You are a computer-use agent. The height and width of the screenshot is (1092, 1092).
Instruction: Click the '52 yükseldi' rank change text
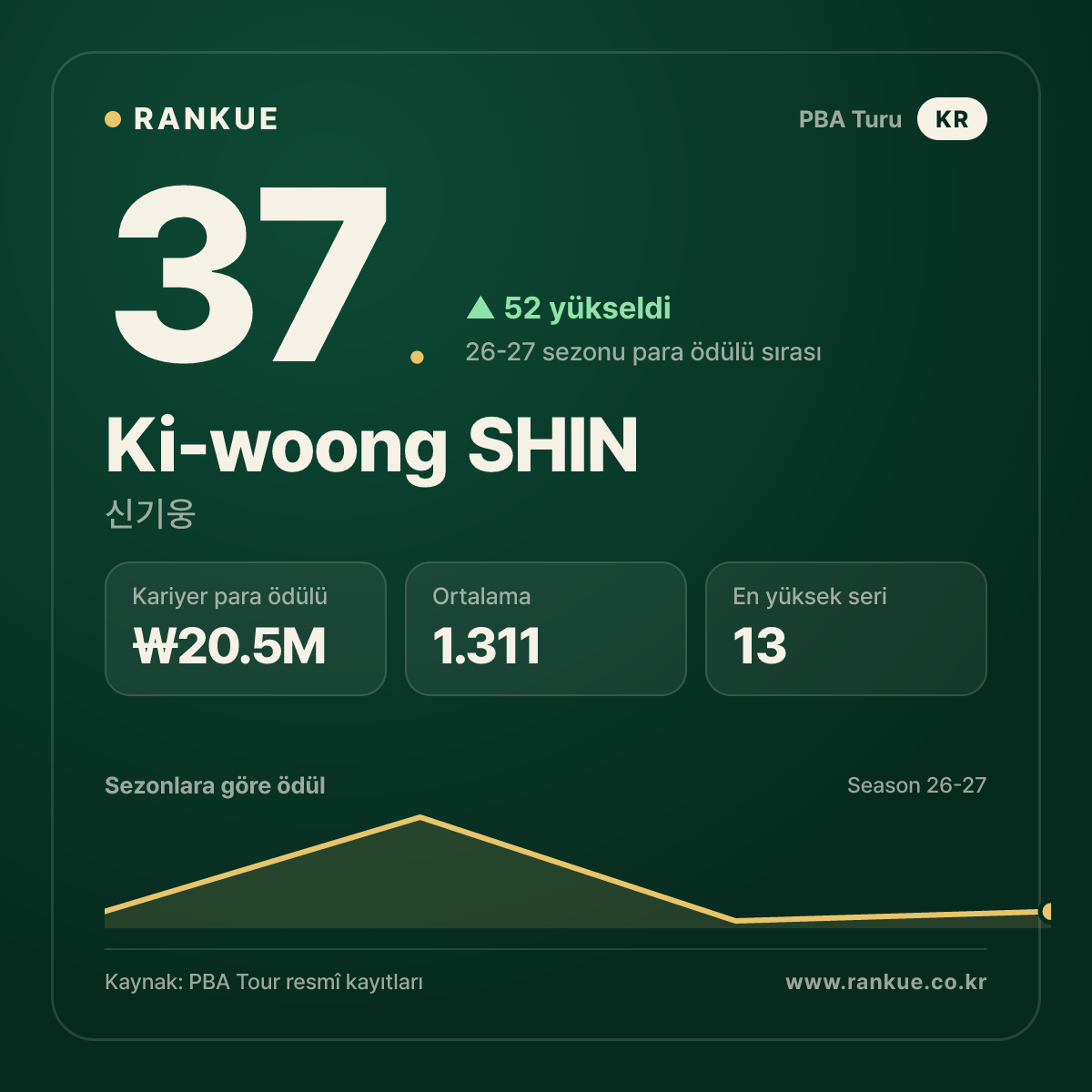tap(587, 308)
